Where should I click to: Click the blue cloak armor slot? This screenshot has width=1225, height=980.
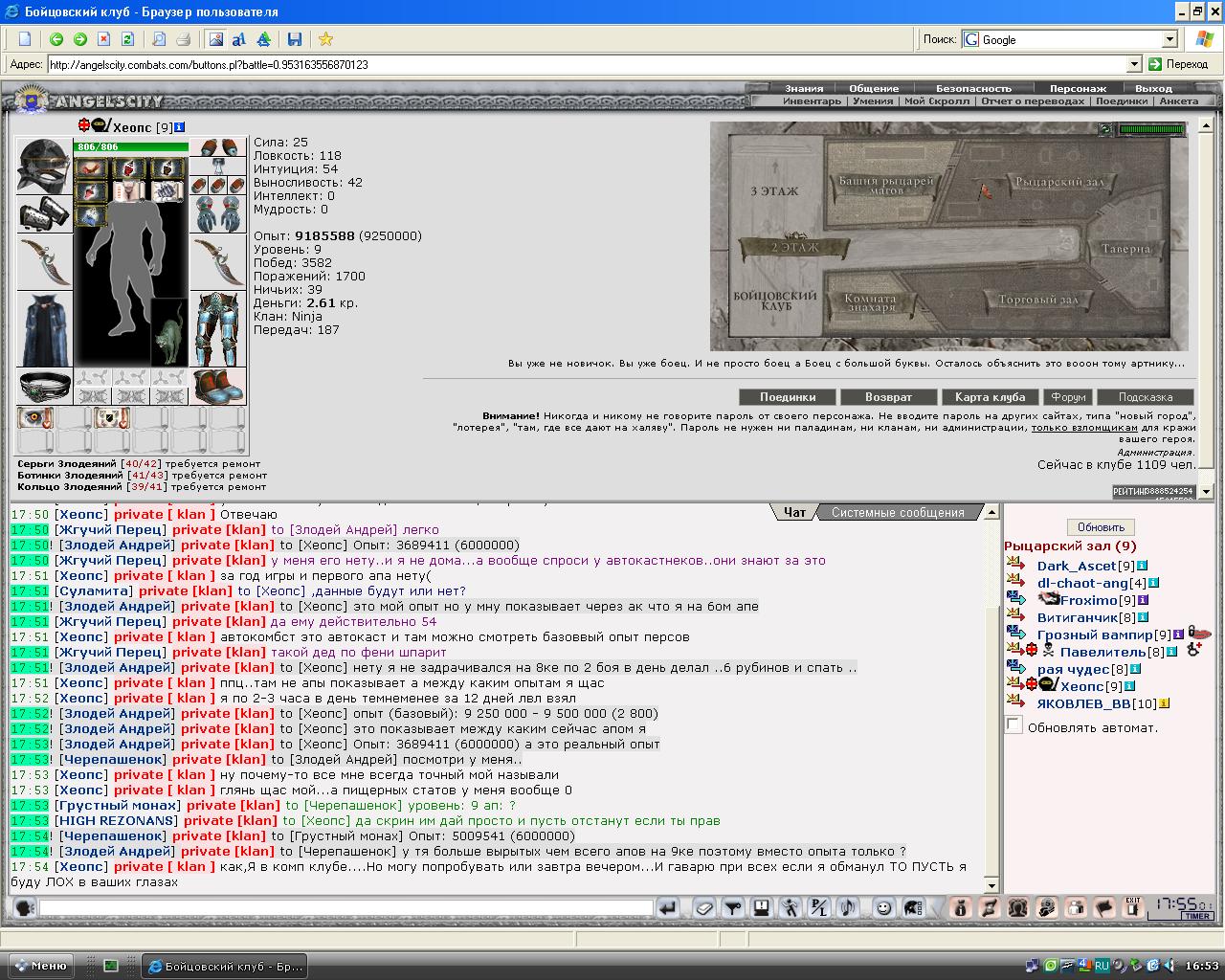[44, 329]
